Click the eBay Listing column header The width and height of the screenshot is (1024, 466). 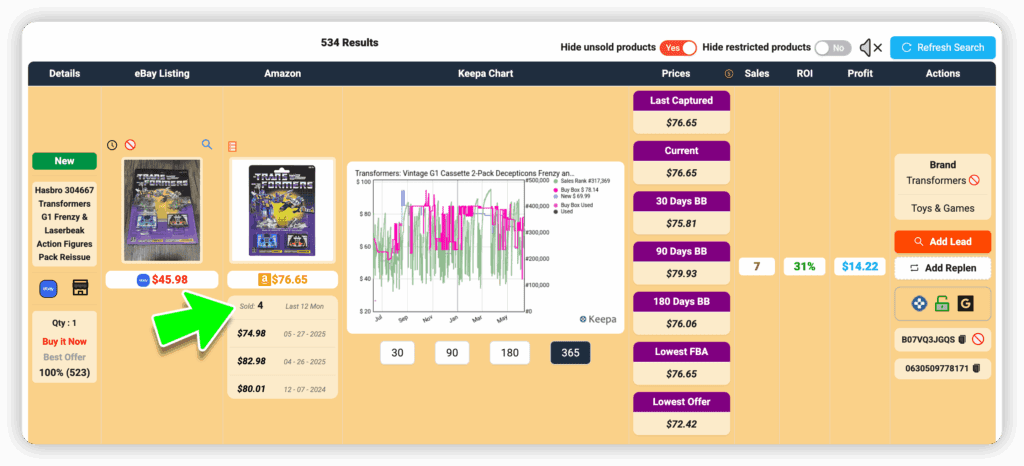[162, 74]
